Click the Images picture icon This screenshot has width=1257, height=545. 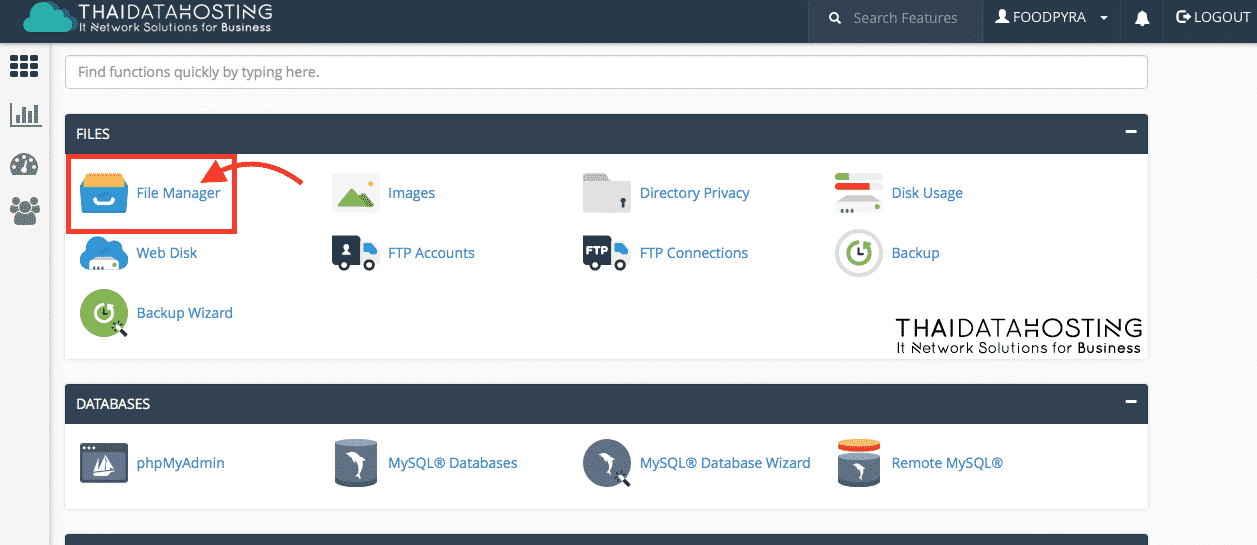point(356,193)
